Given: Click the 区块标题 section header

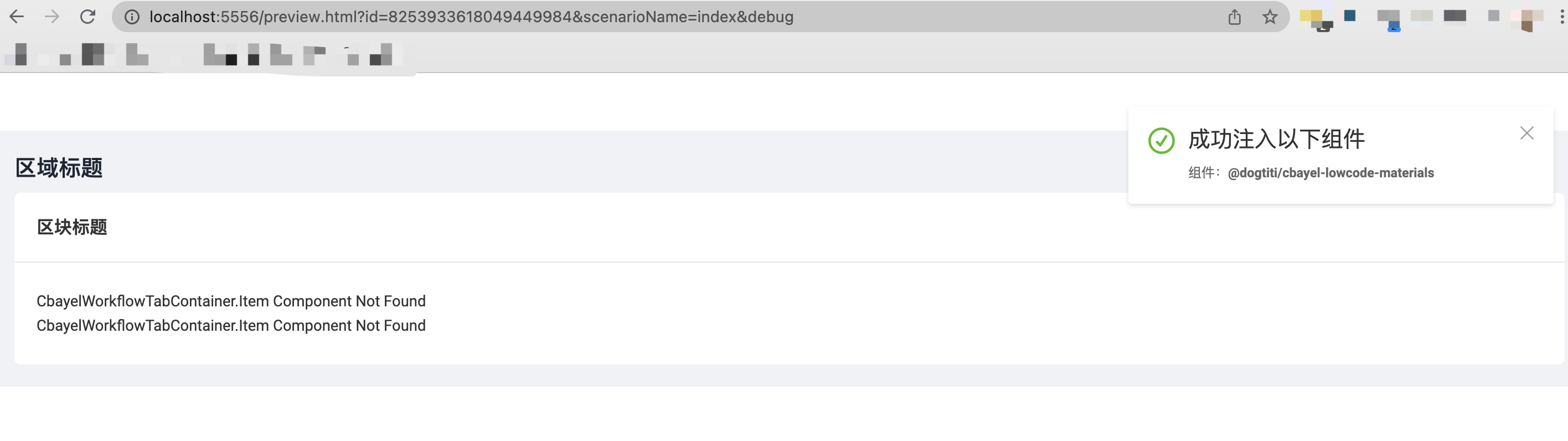Looking at the screenshot, I should point(72,227).
